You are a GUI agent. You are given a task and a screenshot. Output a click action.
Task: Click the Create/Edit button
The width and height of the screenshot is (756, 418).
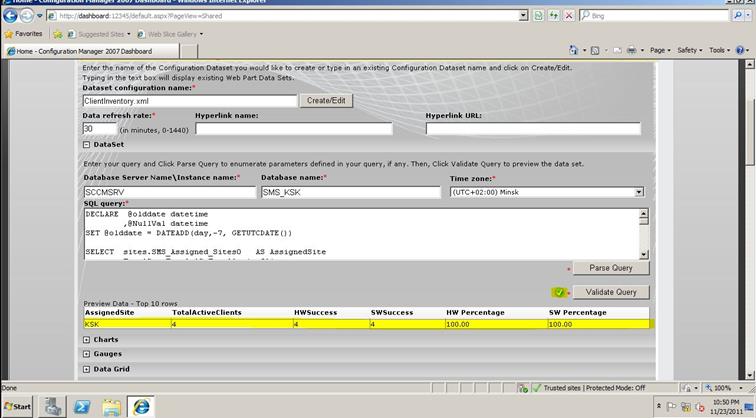pos(326,101)
